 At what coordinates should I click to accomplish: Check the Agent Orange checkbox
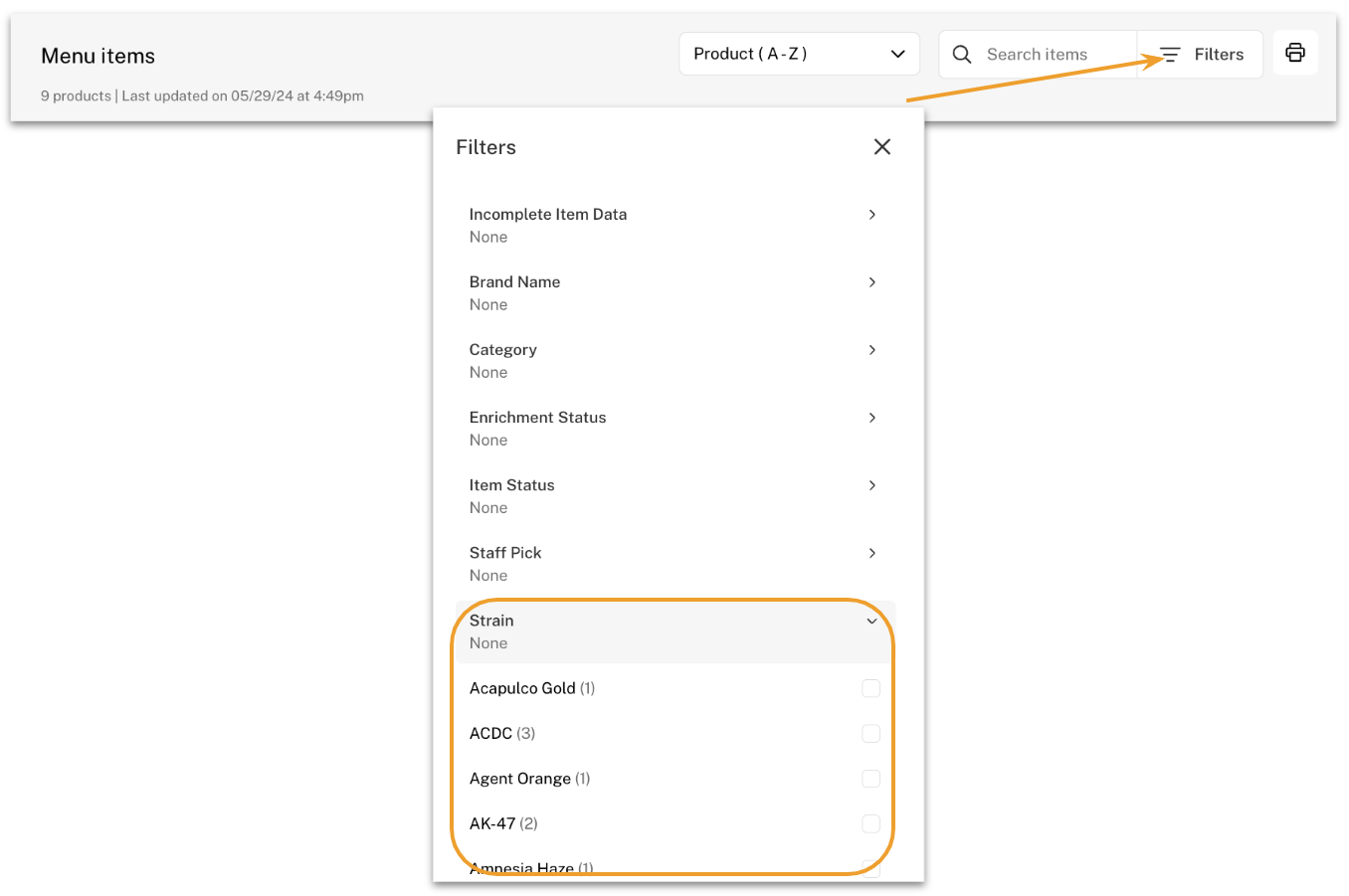(870, 779)
